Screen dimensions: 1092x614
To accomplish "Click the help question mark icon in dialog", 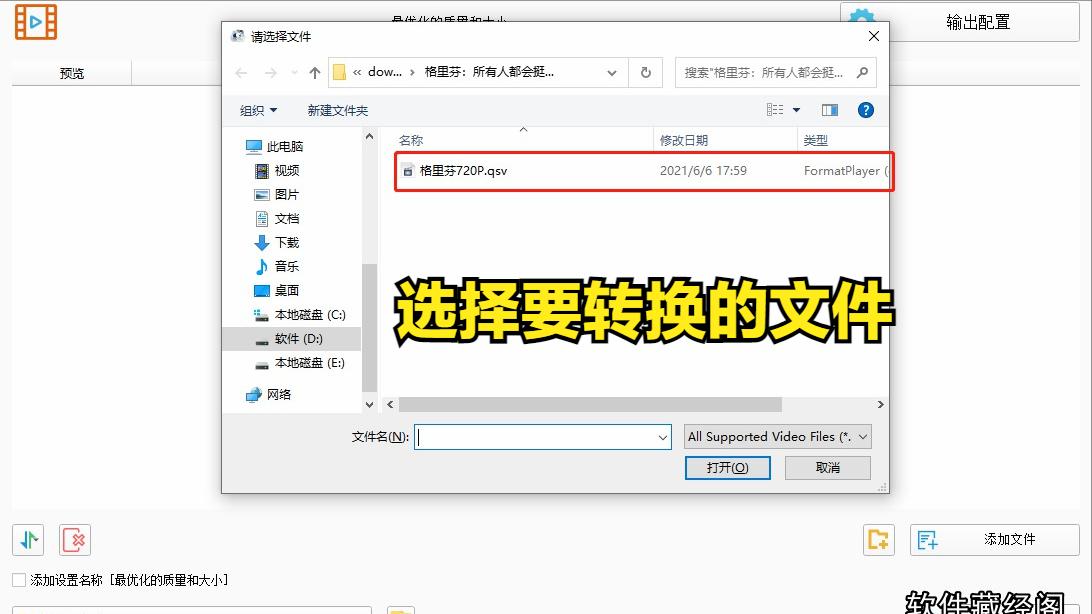I will [866, 110].
